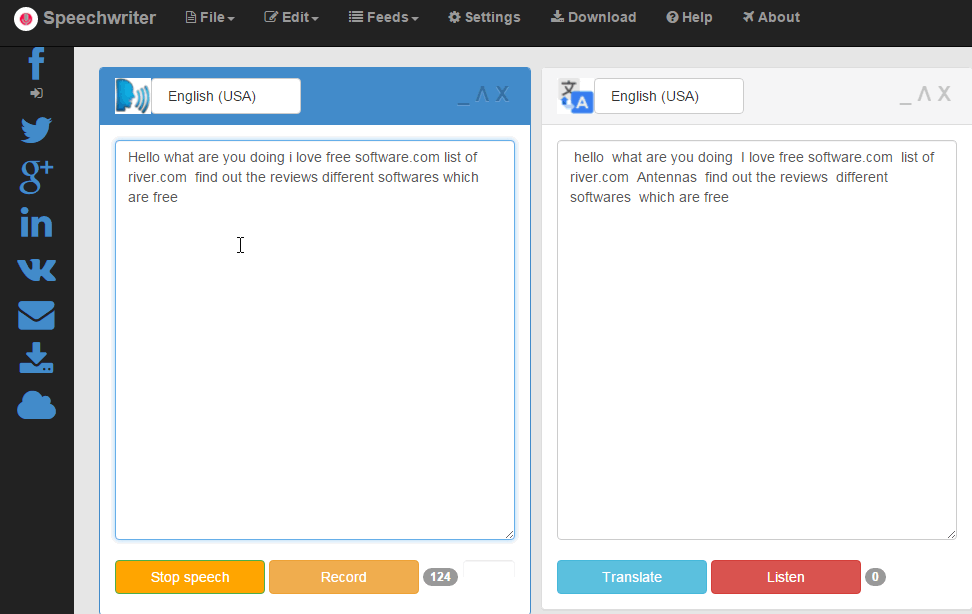Image resolution: width=972 pixels, height=614 pixels.
Task: Open Settings from the top bar
Action: tap(484, 17)
